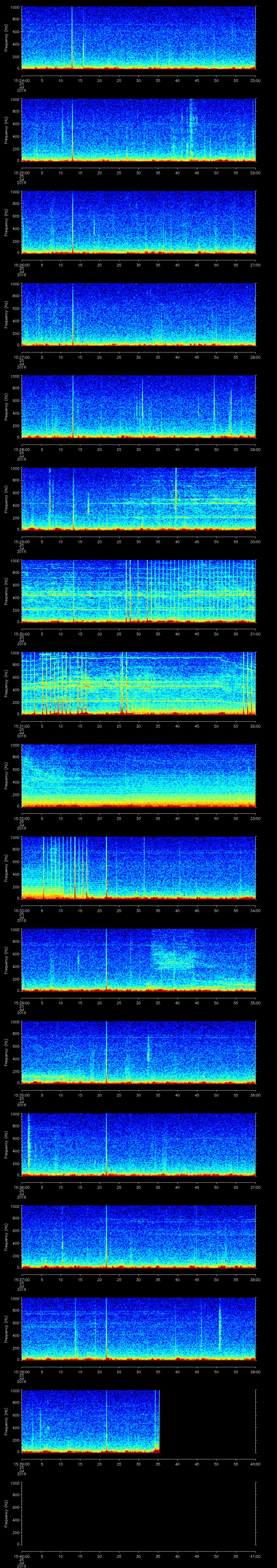Click the Frequency (Hz) label of the empty bottom panel
This screenshot has width=277, height=1568.
pos(6,1513)
